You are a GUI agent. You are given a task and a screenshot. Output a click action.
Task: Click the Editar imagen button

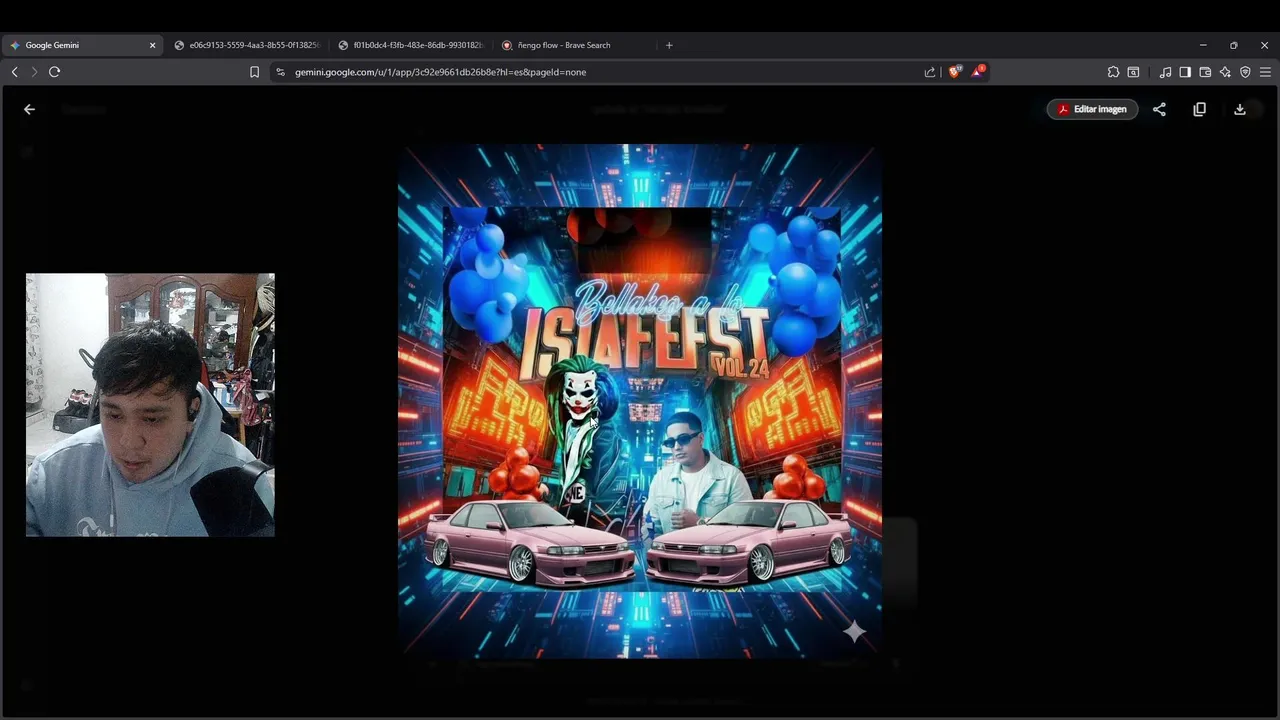click(x=1092, y=110)
